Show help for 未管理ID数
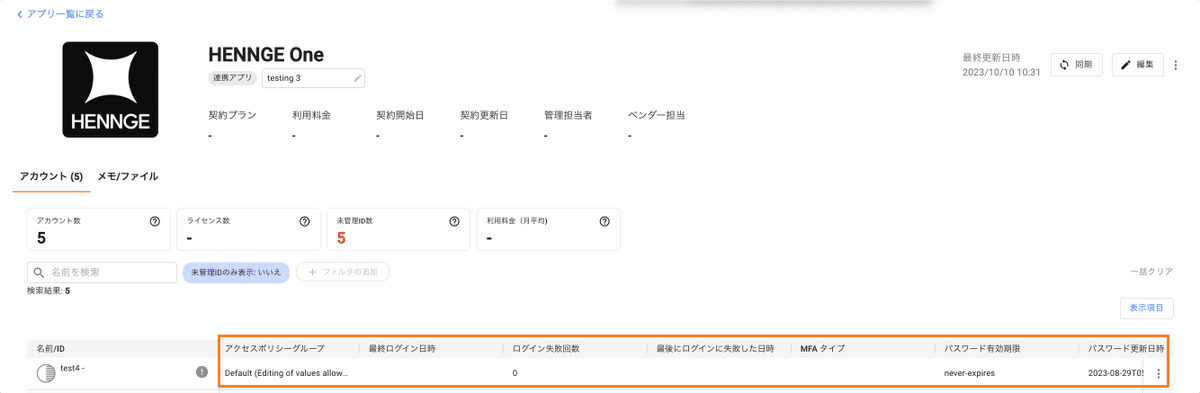 coord(454,221)
